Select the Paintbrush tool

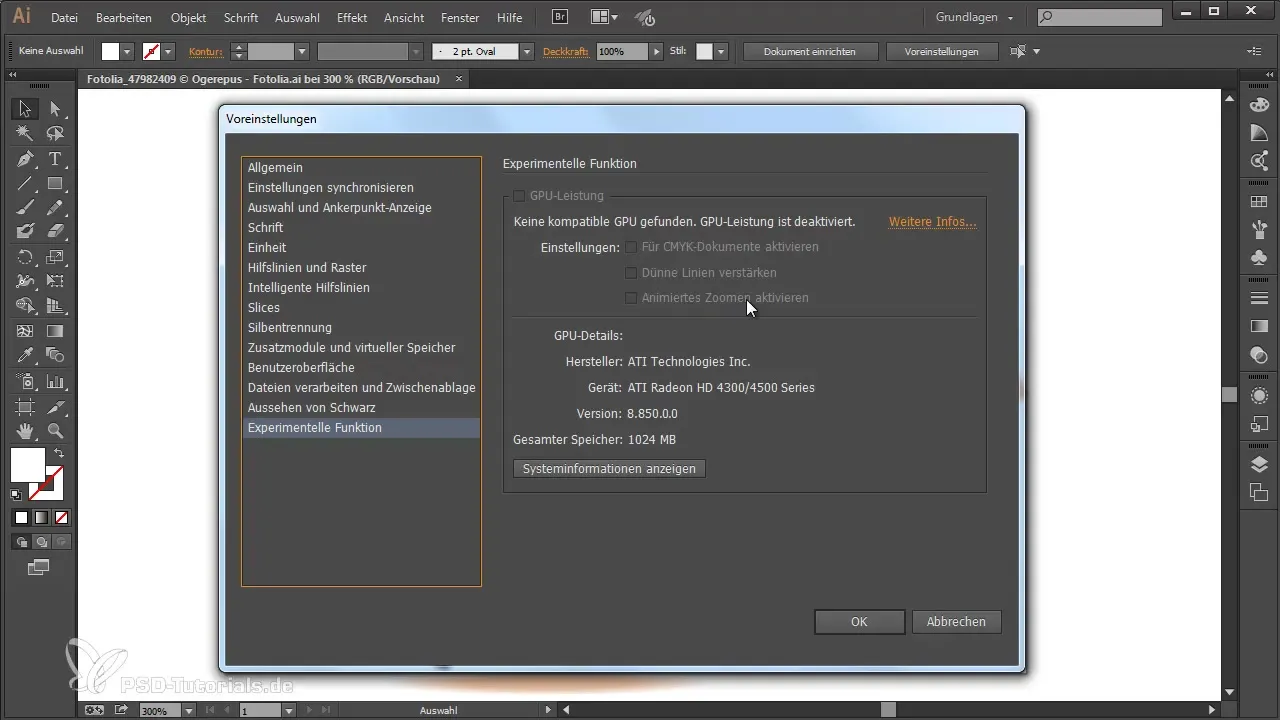click(x=25, y=207)
